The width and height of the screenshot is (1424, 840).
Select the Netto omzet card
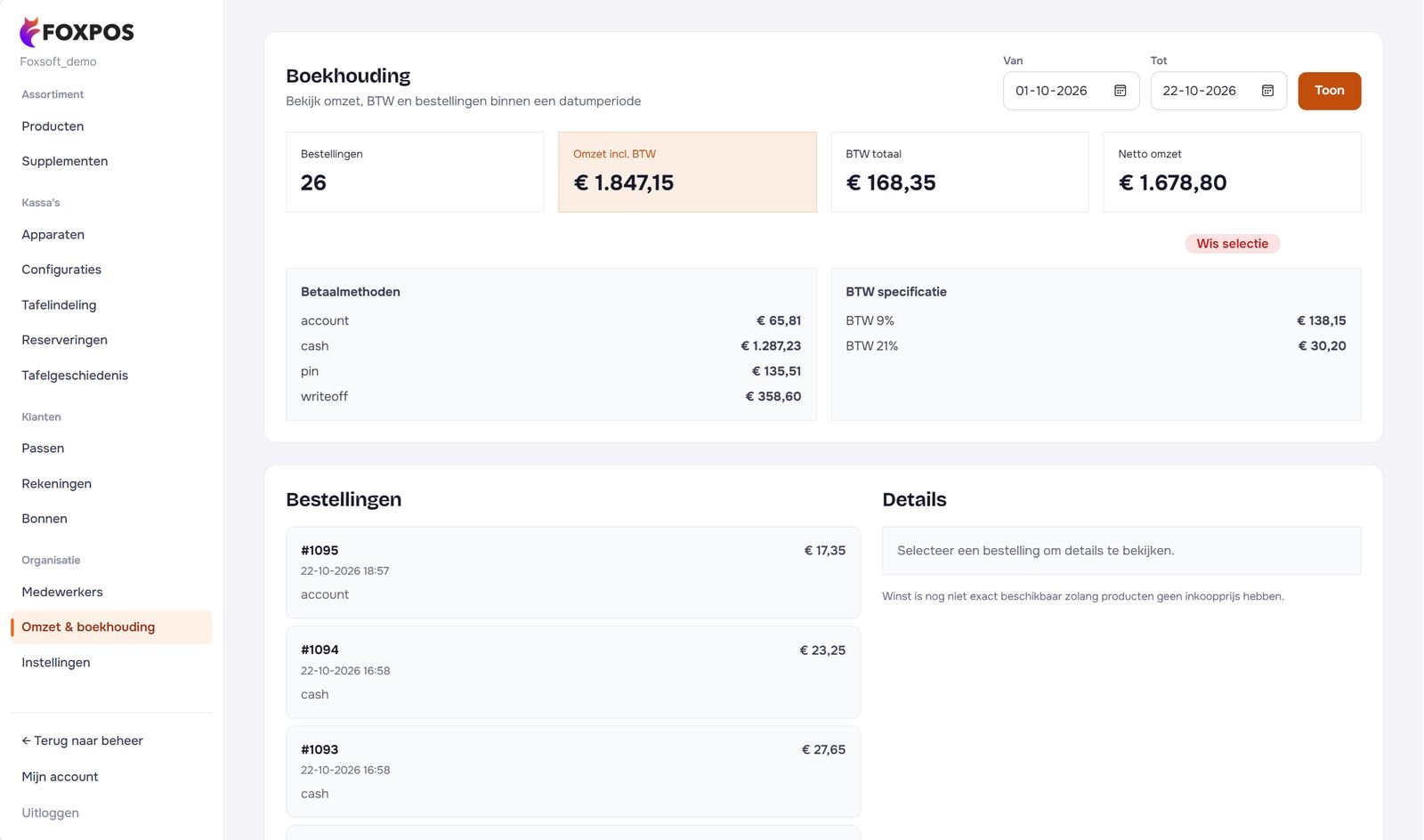(x=1232, y=172)
